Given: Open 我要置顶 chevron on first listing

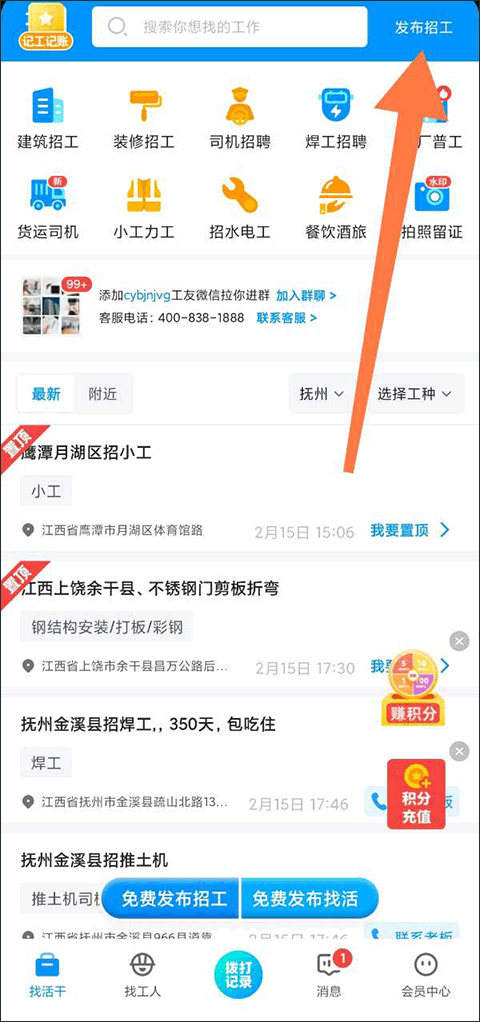Looking at the screenshot, I should (x=445, y=531).
